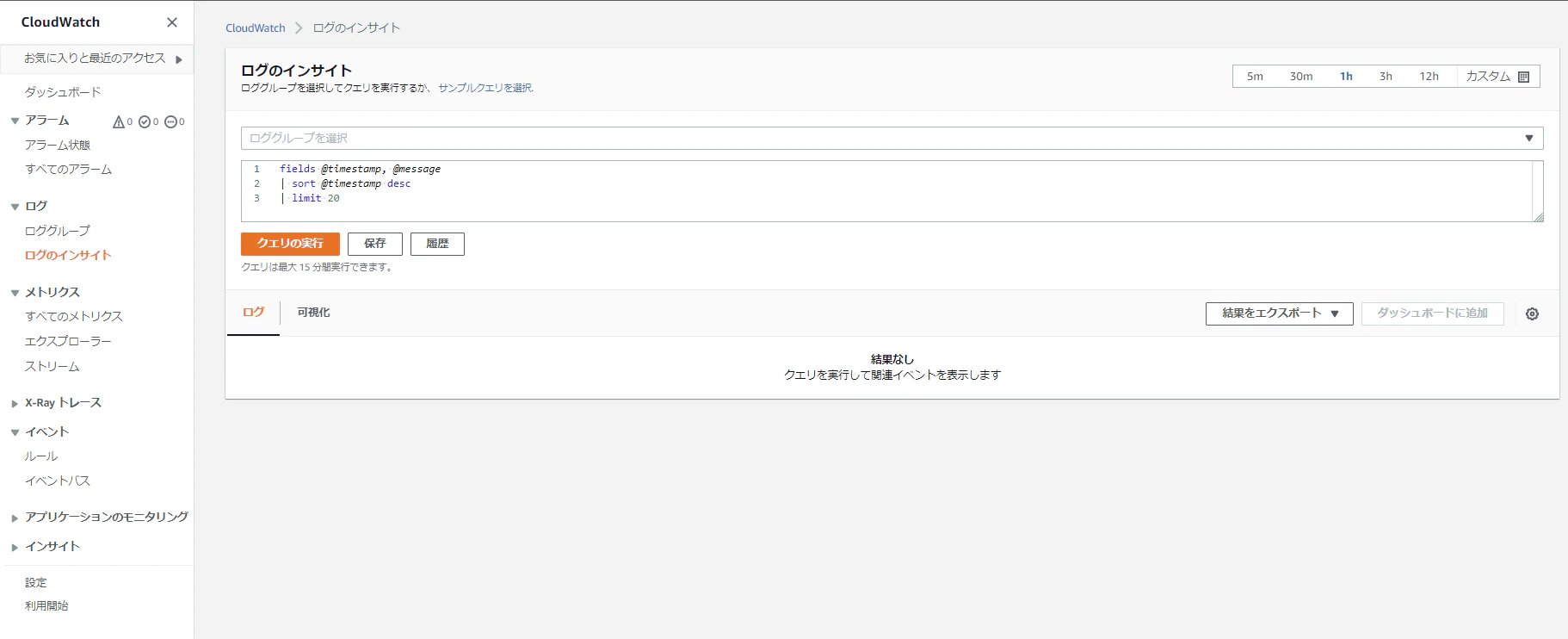Click サンプルクエリを選択 link
The image size is (1568, 639).
click(485, 88)
